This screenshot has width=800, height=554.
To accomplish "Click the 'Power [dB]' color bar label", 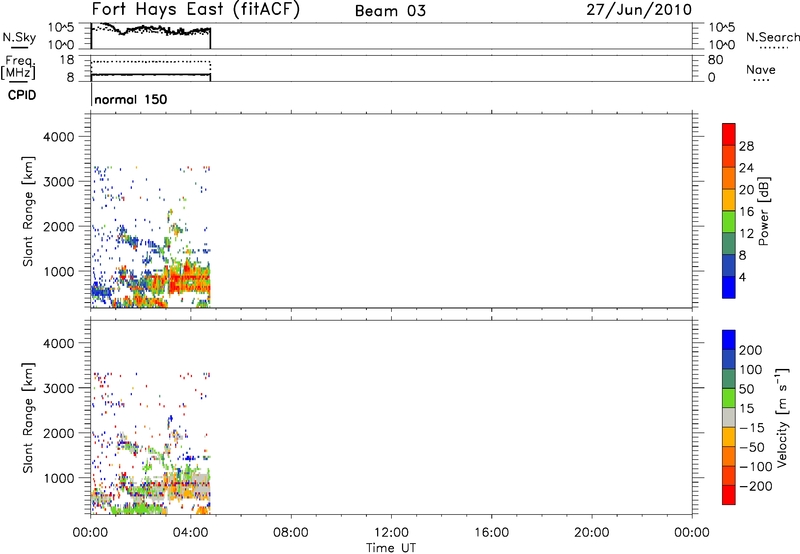I will 763,211.
